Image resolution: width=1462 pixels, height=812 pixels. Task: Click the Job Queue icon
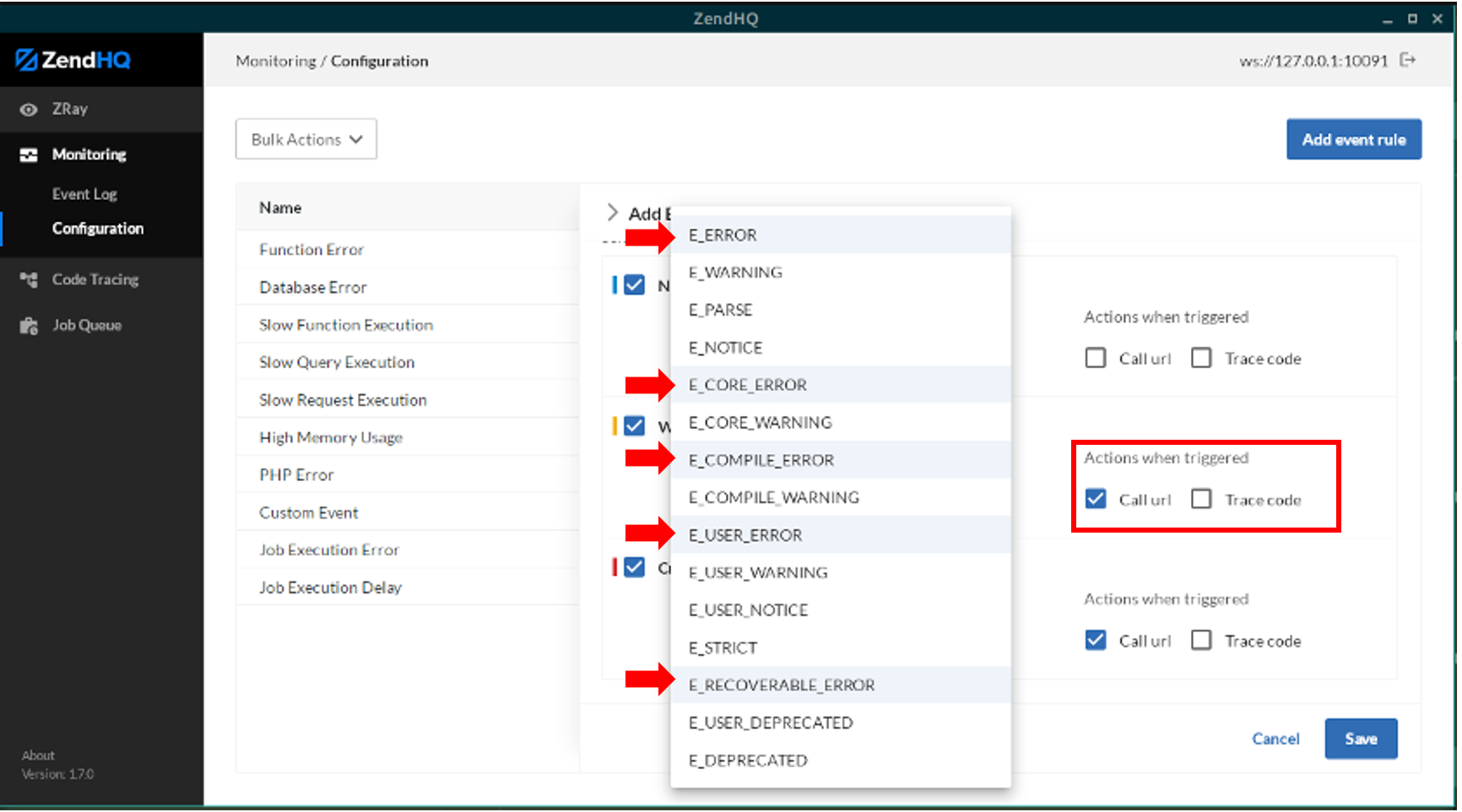tap(29, 326)
